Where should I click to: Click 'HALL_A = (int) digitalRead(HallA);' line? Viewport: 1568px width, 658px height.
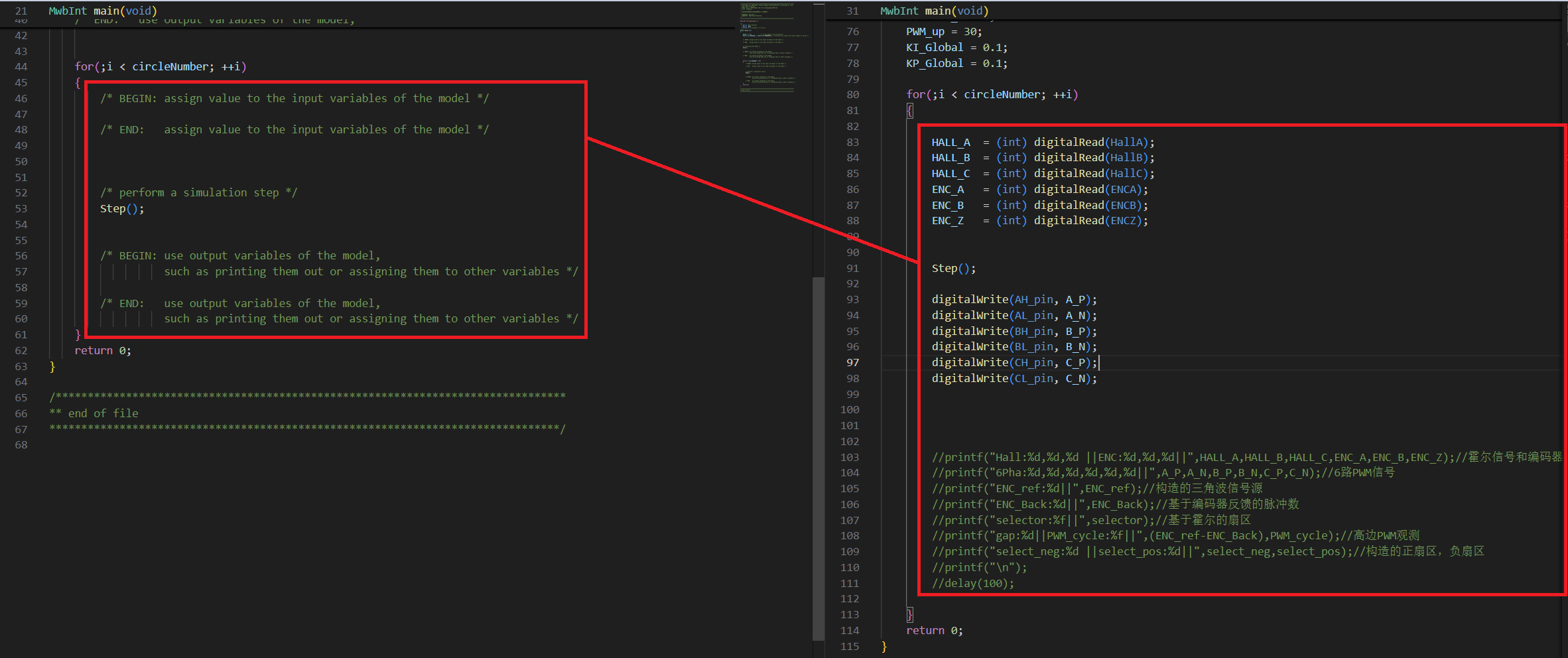point(1043,142)
